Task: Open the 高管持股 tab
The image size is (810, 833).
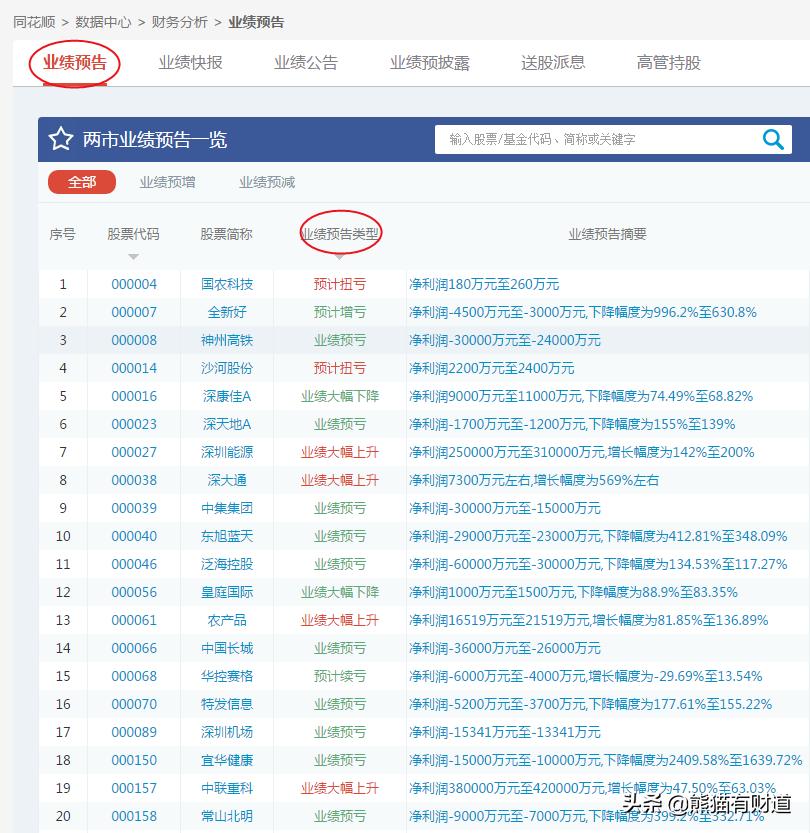Action: pyautogui.click(x=667, y=61)
